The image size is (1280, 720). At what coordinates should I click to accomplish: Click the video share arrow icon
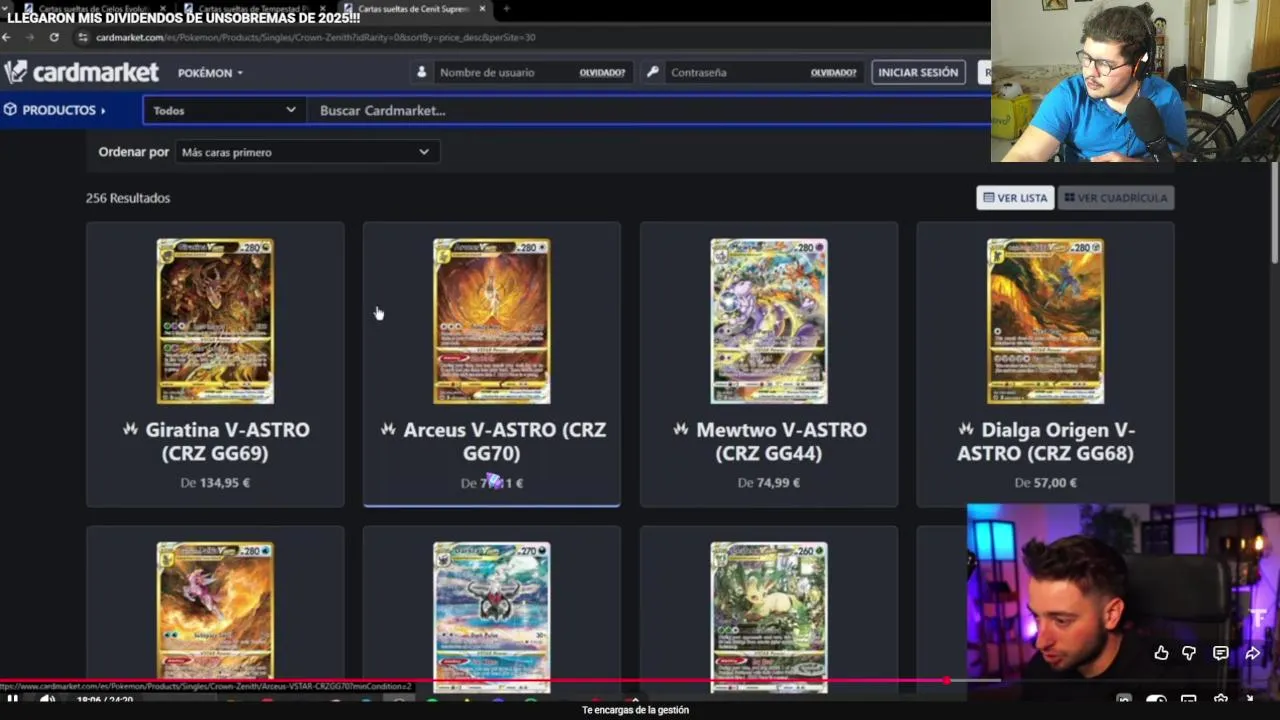pos(1253,653)
